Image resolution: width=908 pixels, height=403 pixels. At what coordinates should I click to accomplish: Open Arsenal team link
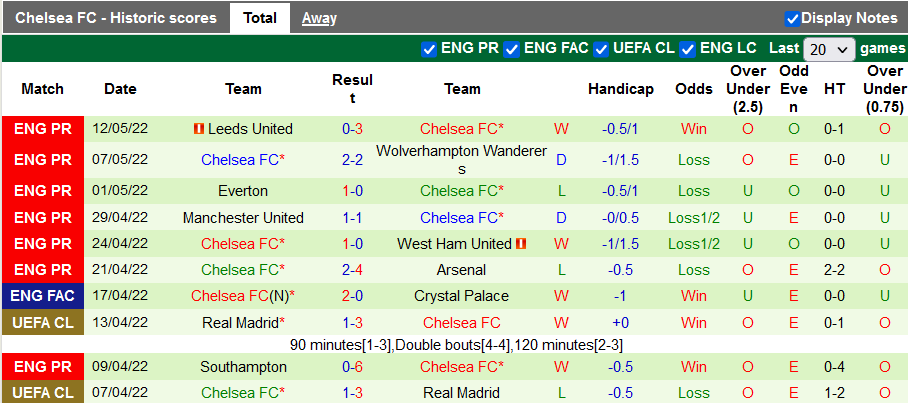pos(461,270)
